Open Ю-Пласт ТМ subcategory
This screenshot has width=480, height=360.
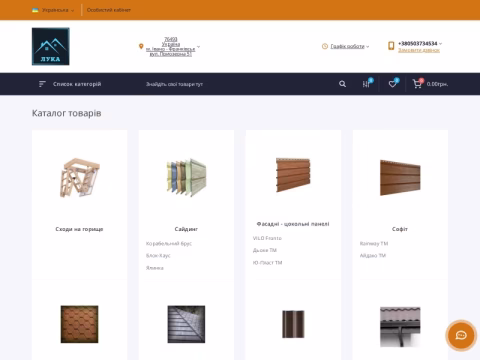click(x=267, y=263)
